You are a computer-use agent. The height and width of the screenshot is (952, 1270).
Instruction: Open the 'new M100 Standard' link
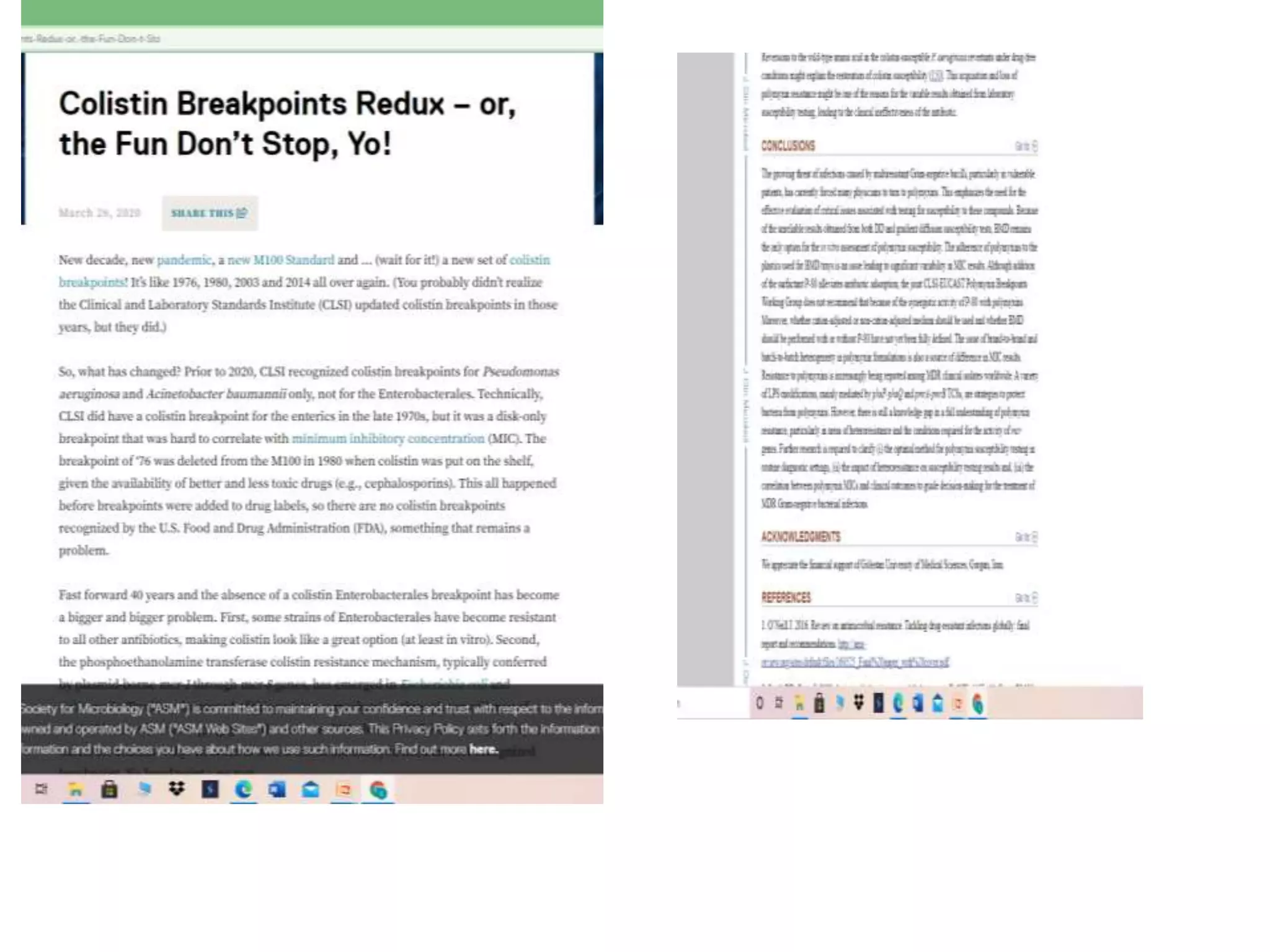pyautogui.click(x=280, y=260)
